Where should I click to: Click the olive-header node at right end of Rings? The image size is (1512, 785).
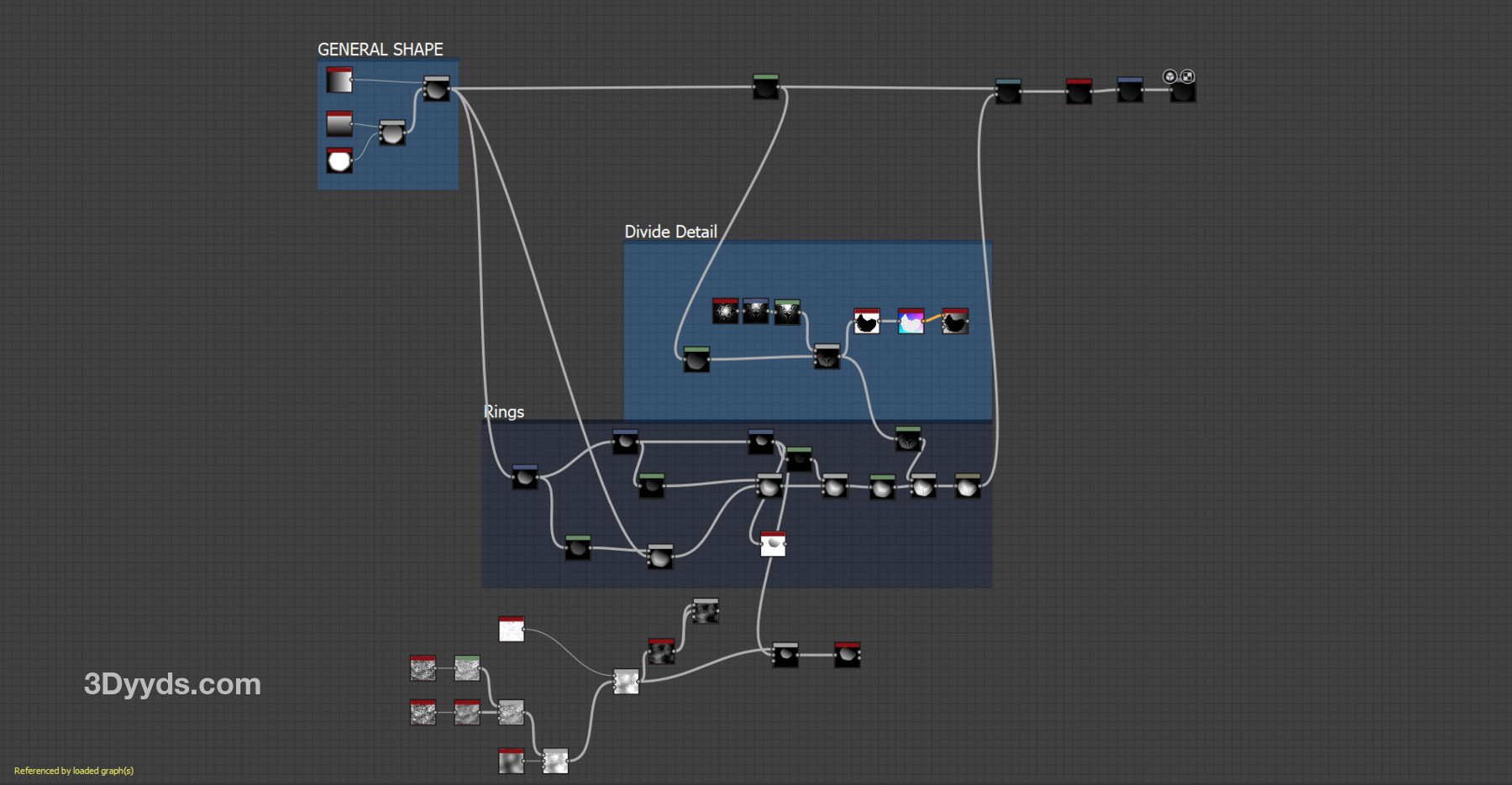click(x=967, y=486)
